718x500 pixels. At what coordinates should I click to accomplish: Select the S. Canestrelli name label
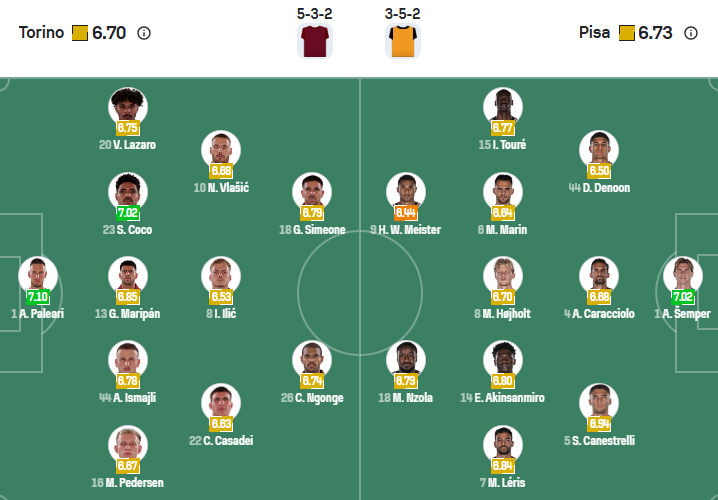[599, 441]
